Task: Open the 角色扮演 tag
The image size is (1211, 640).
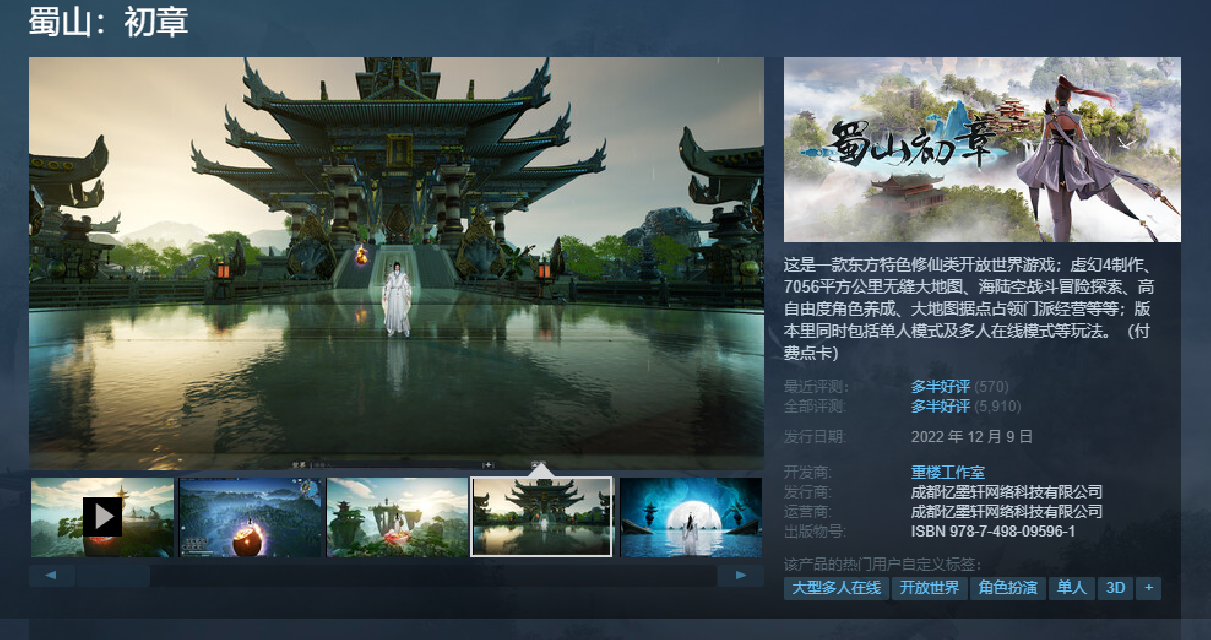Action: tap(1008, 588)
